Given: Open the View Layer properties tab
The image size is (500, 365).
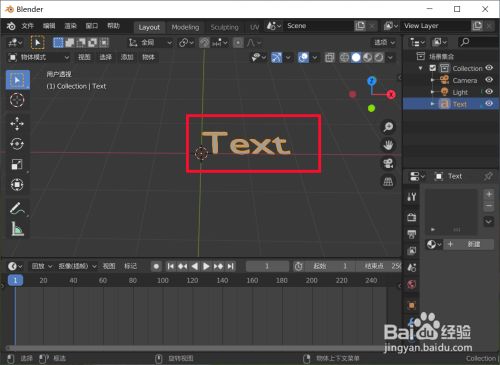Looking at the screenshot, I should click(x=412, y=251).
